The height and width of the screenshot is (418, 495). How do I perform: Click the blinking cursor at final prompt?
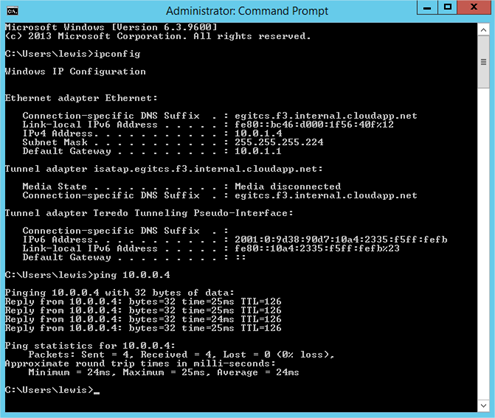pyautogui.click(x=97, y=393)
